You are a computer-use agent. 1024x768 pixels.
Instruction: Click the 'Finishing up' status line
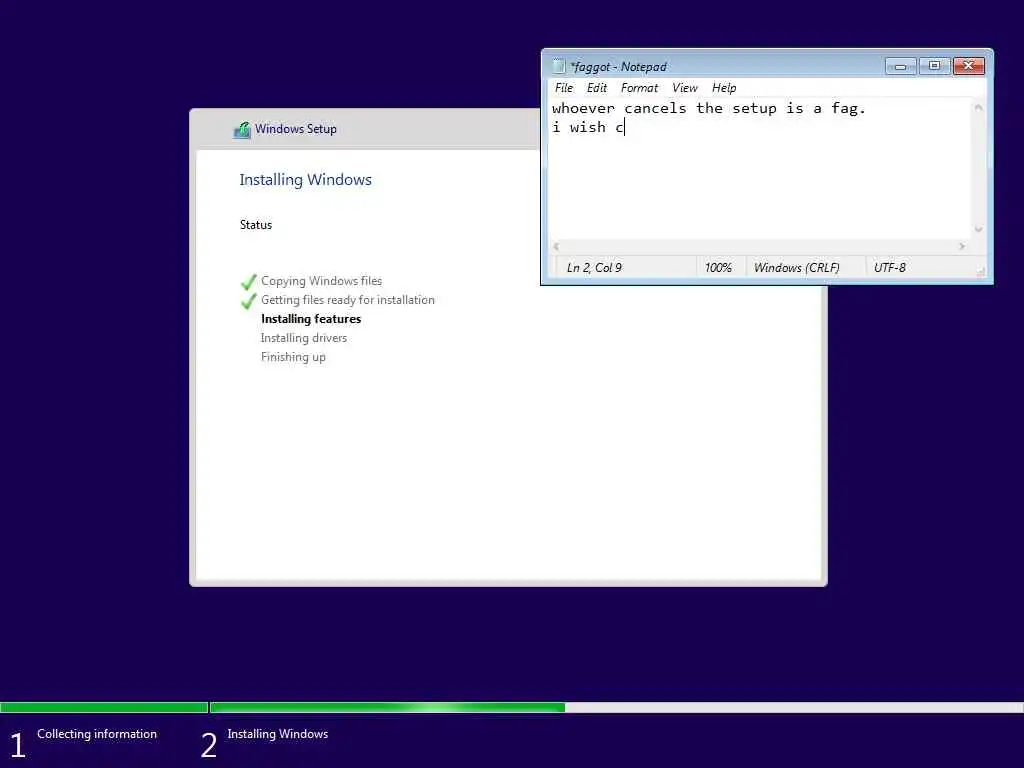(x=293, y=357)
